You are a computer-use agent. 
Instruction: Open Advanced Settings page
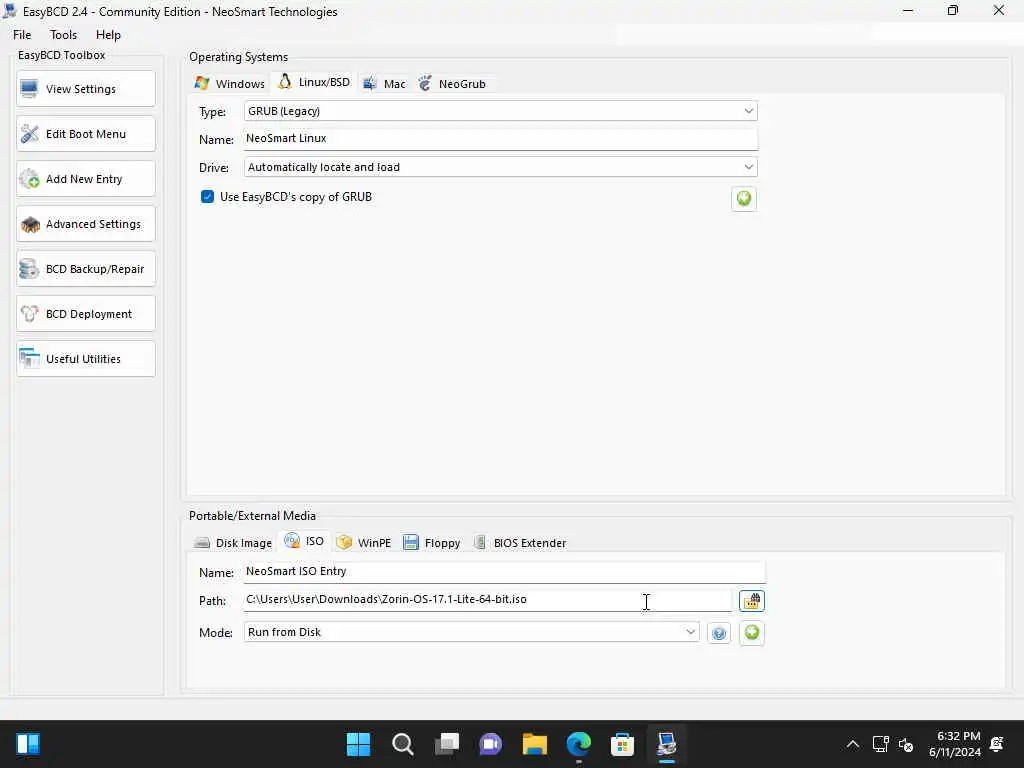coord(86,224)
